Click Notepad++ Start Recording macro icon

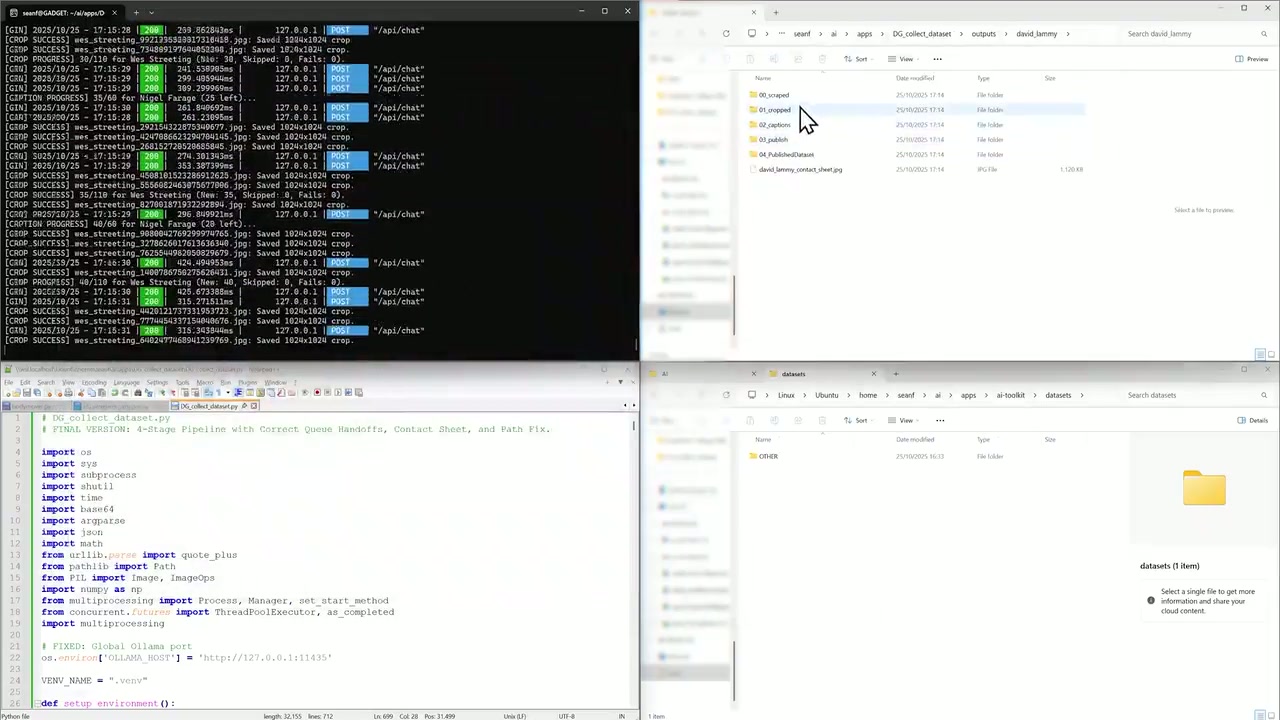point(318,392)
